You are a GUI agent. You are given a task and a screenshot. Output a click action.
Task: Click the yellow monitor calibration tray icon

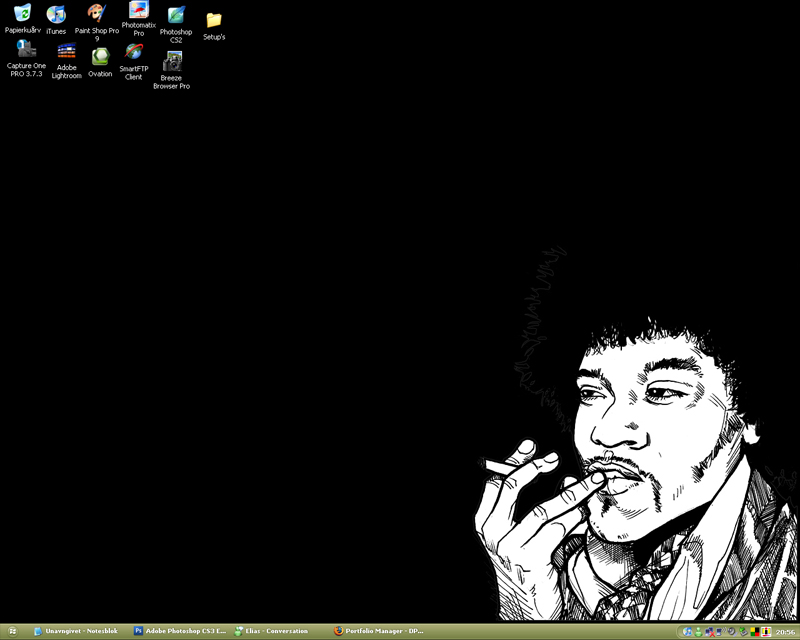tap(766, 632)
